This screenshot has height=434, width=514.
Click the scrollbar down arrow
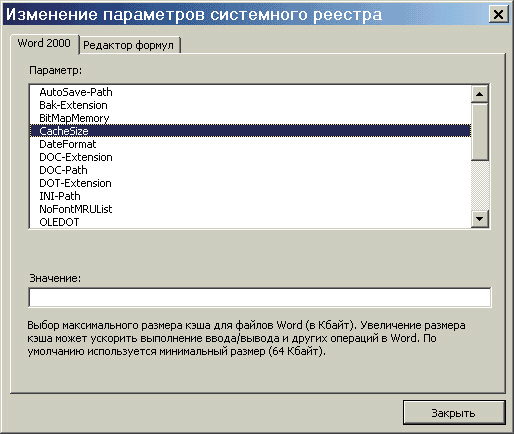pos(480,219)
